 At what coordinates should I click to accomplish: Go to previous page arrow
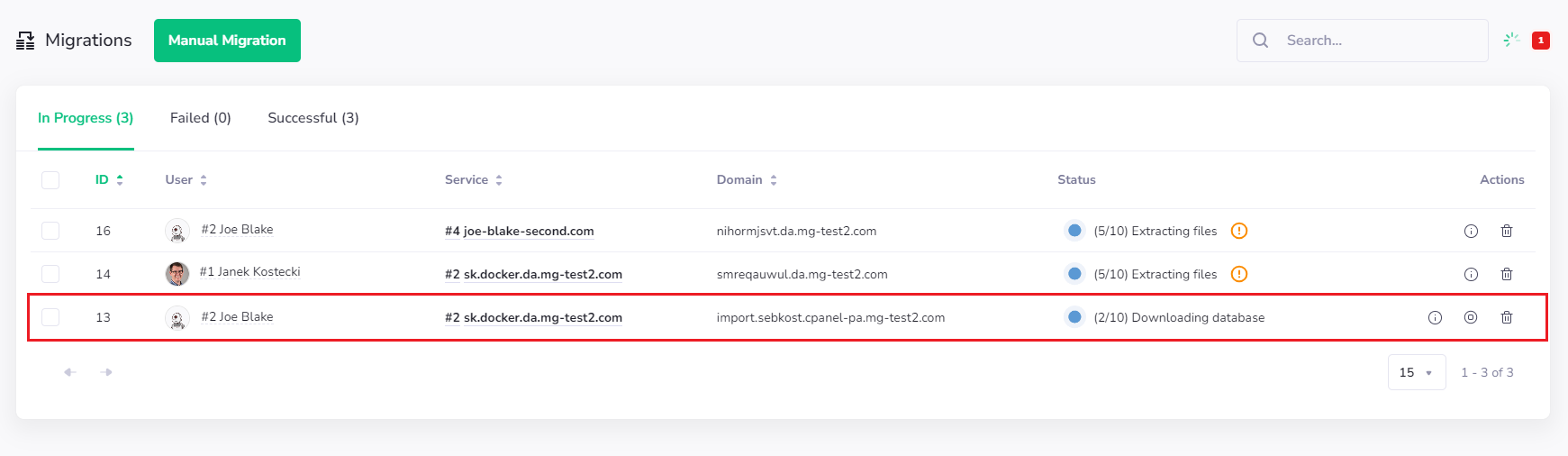[70, 372]
